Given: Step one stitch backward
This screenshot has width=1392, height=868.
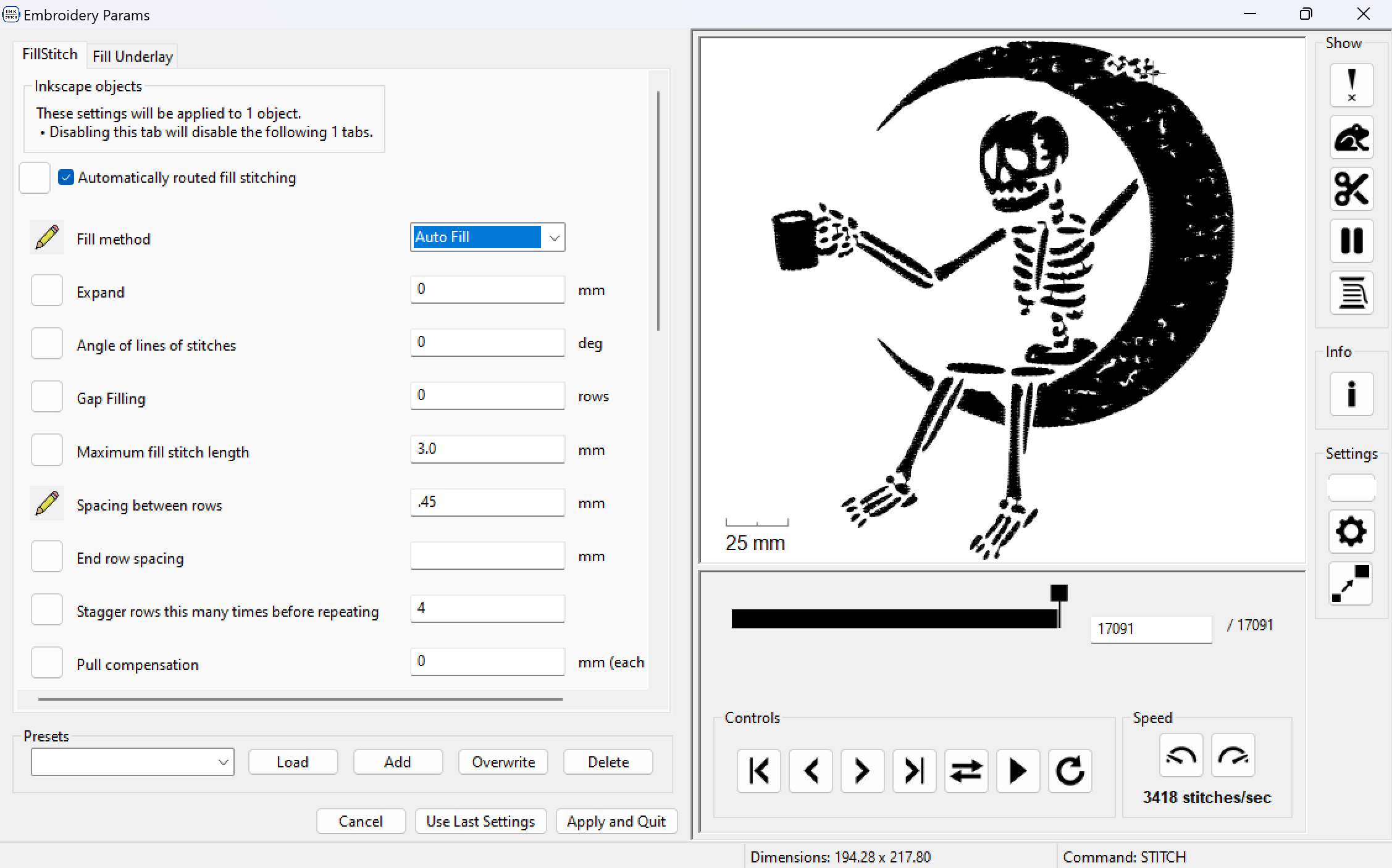Looking at the screenshot, I should click(x=811, y=771).
